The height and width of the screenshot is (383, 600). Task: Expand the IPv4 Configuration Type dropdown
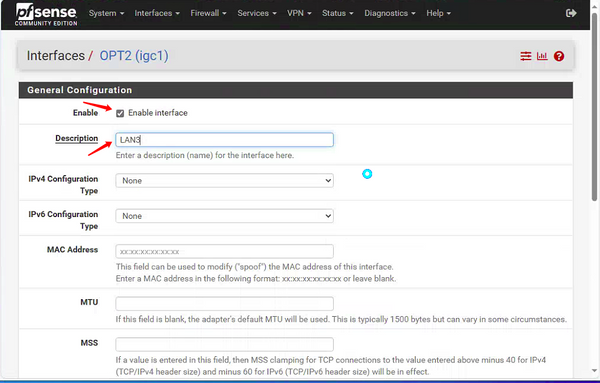click(x=225, y=181)
